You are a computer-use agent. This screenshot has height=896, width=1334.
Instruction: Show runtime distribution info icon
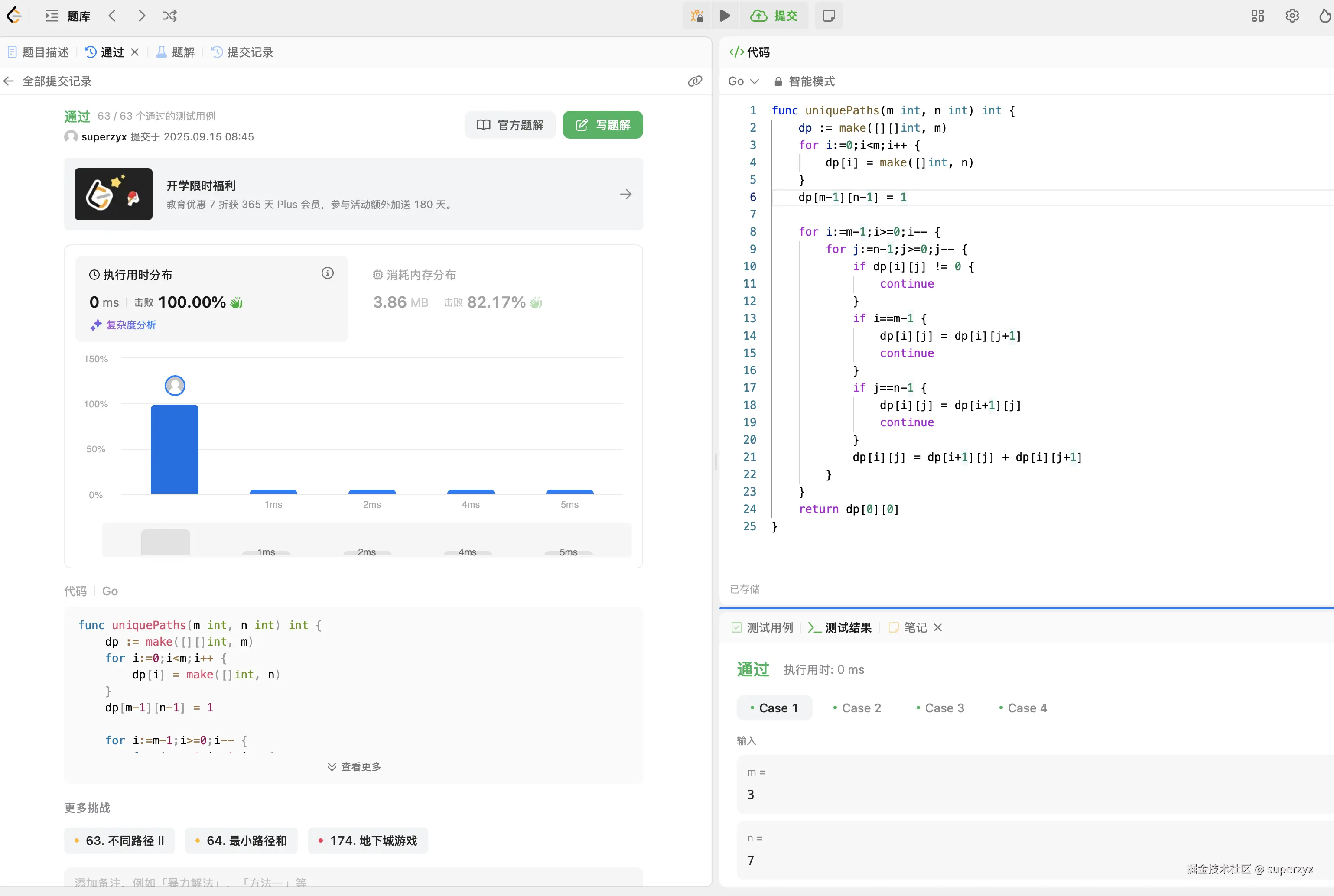(328, 273)
